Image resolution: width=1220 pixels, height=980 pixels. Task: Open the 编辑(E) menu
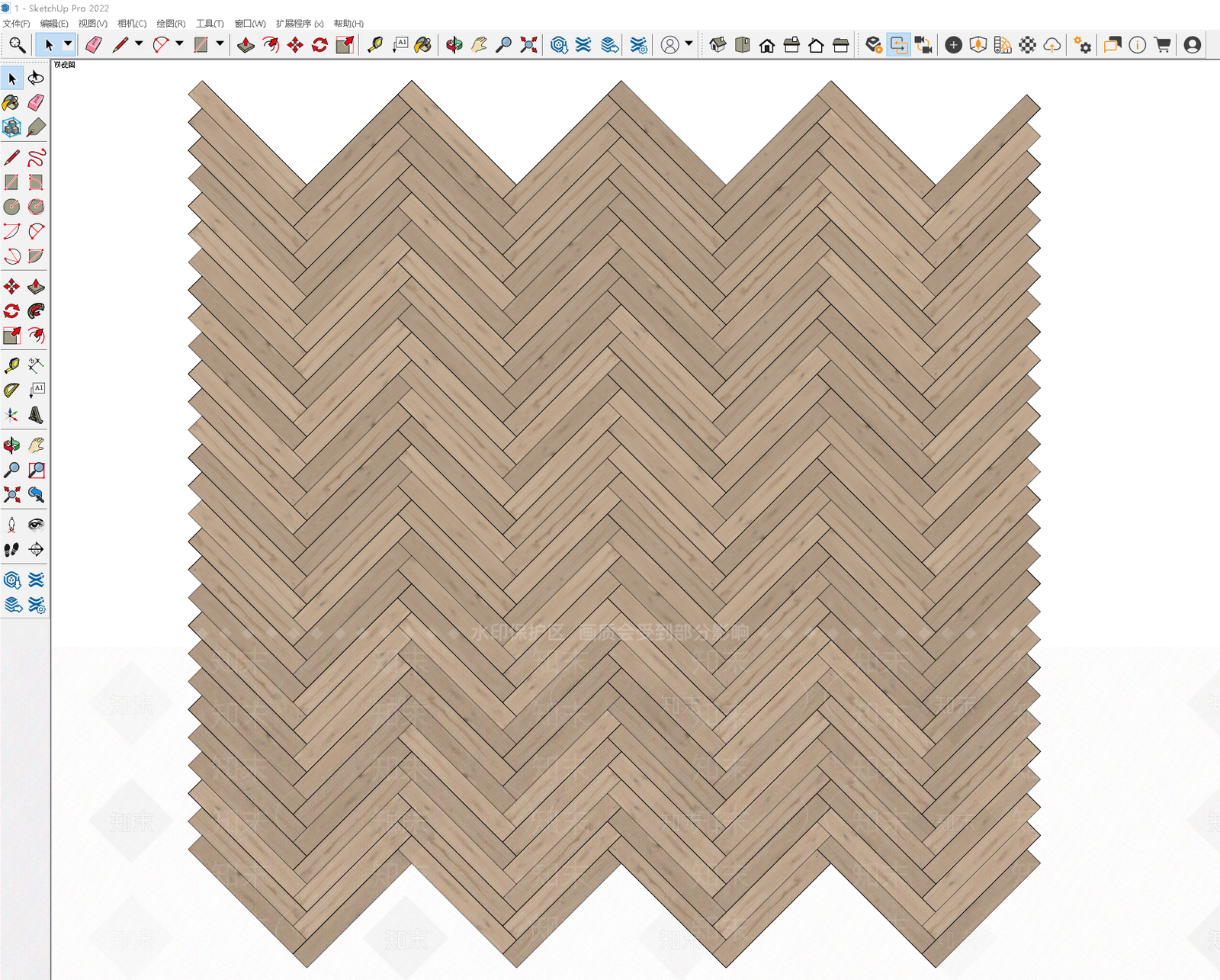(x=54, y=24)
